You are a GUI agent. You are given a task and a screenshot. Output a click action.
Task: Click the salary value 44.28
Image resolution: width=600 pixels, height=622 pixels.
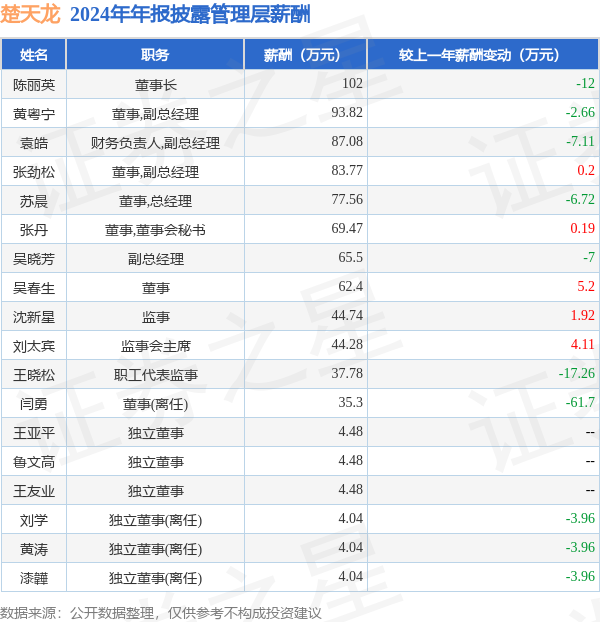coord(347,344)
